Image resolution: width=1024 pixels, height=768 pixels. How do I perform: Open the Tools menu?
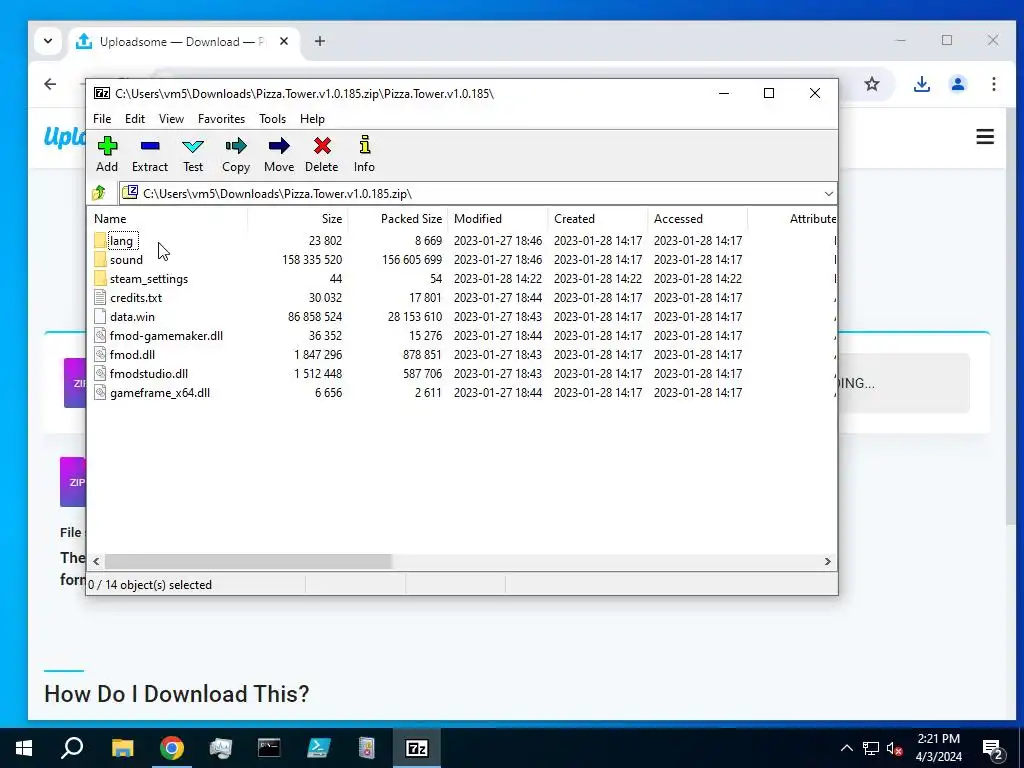tap(272, 119)
